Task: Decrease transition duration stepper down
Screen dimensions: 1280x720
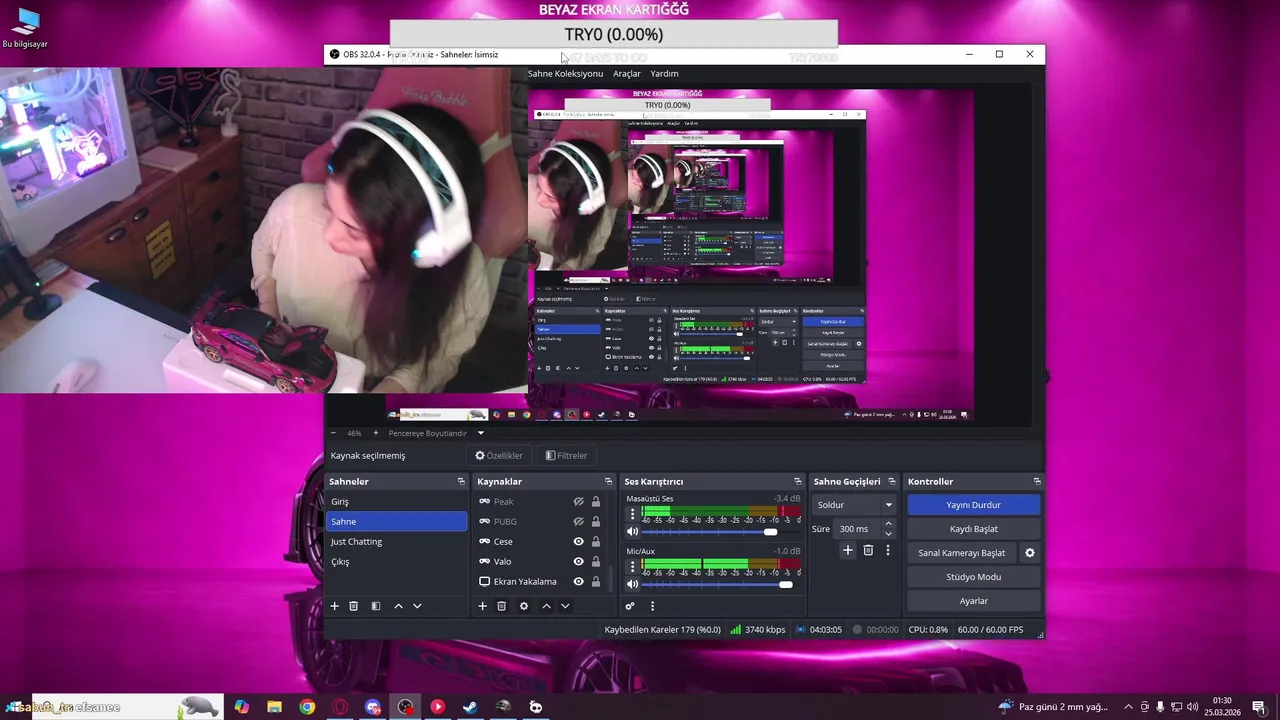Action: [888, 534]
